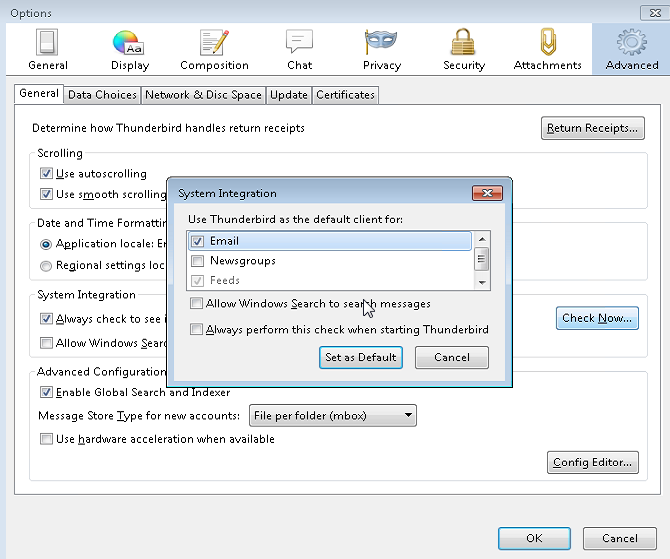This screenshot has width=670, height=559.
Task: Disable Enable Global Search and Indexer
Action: (x=46, y=392)
